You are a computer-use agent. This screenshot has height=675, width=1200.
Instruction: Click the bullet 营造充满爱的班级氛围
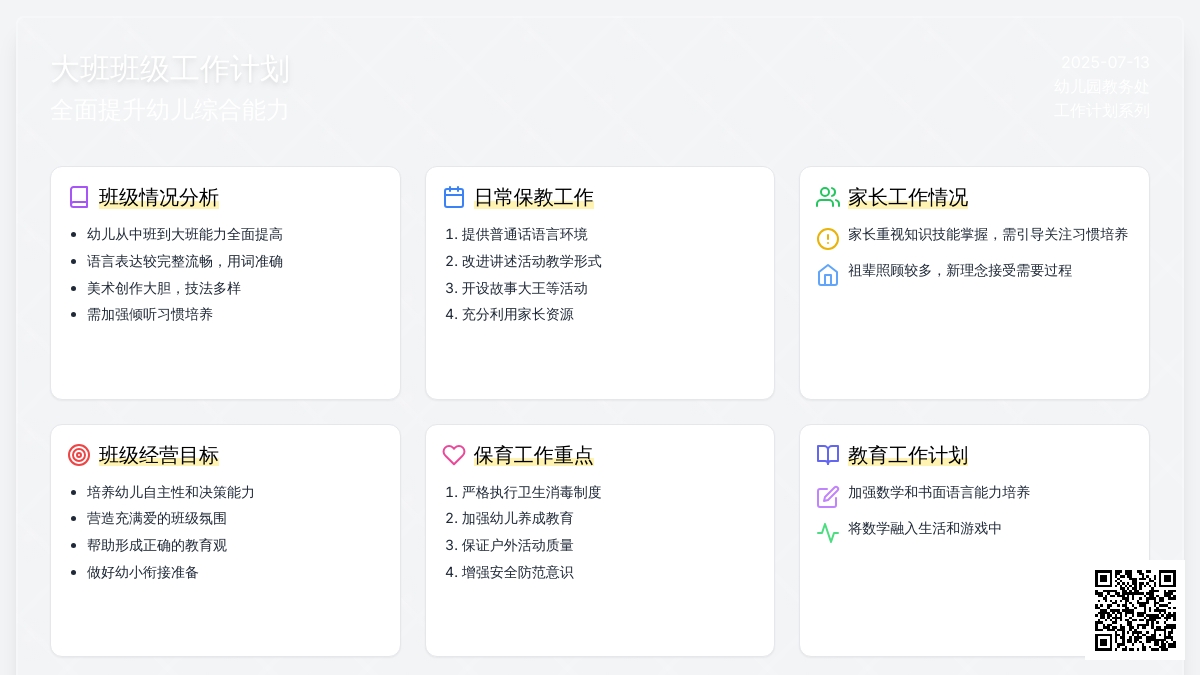click(x=157, y=518)
